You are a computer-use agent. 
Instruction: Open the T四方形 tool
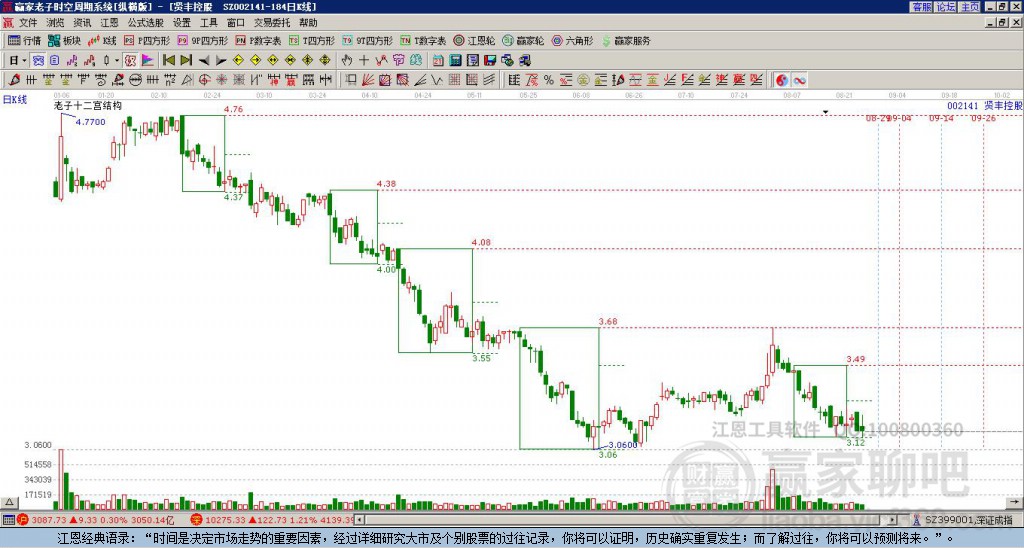point(312,40)
